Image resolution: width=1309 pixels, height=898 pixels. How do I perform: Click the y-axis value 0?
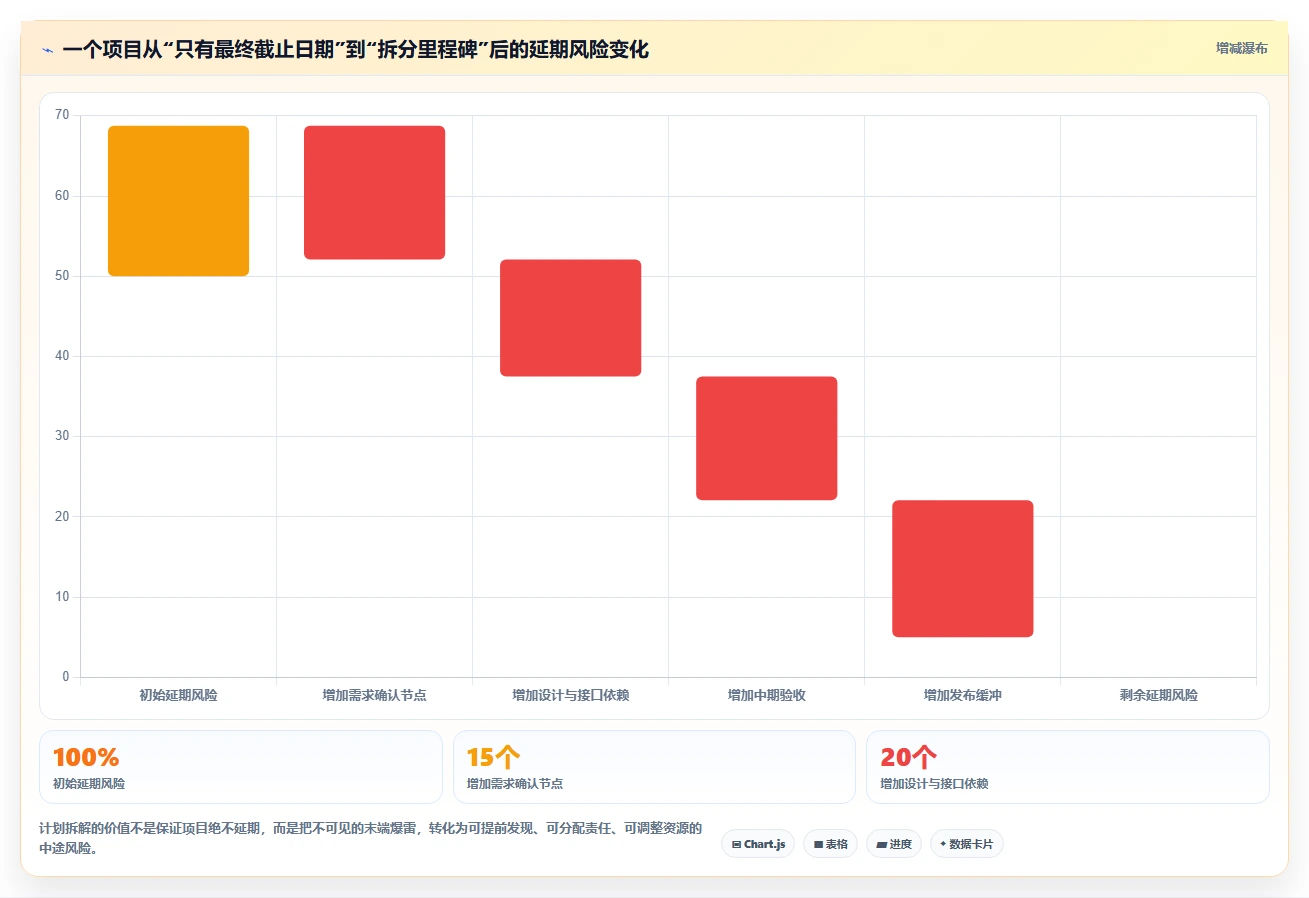66,677
